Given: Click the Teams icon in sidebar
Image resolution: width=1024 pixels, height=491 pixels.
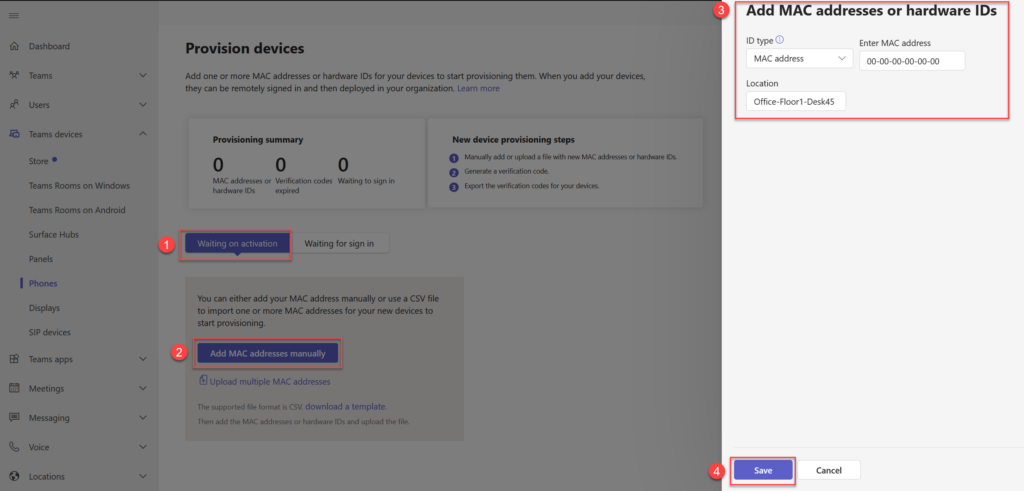Looking at the screenshot, I should pyautogui.click(x=14, y=76).
